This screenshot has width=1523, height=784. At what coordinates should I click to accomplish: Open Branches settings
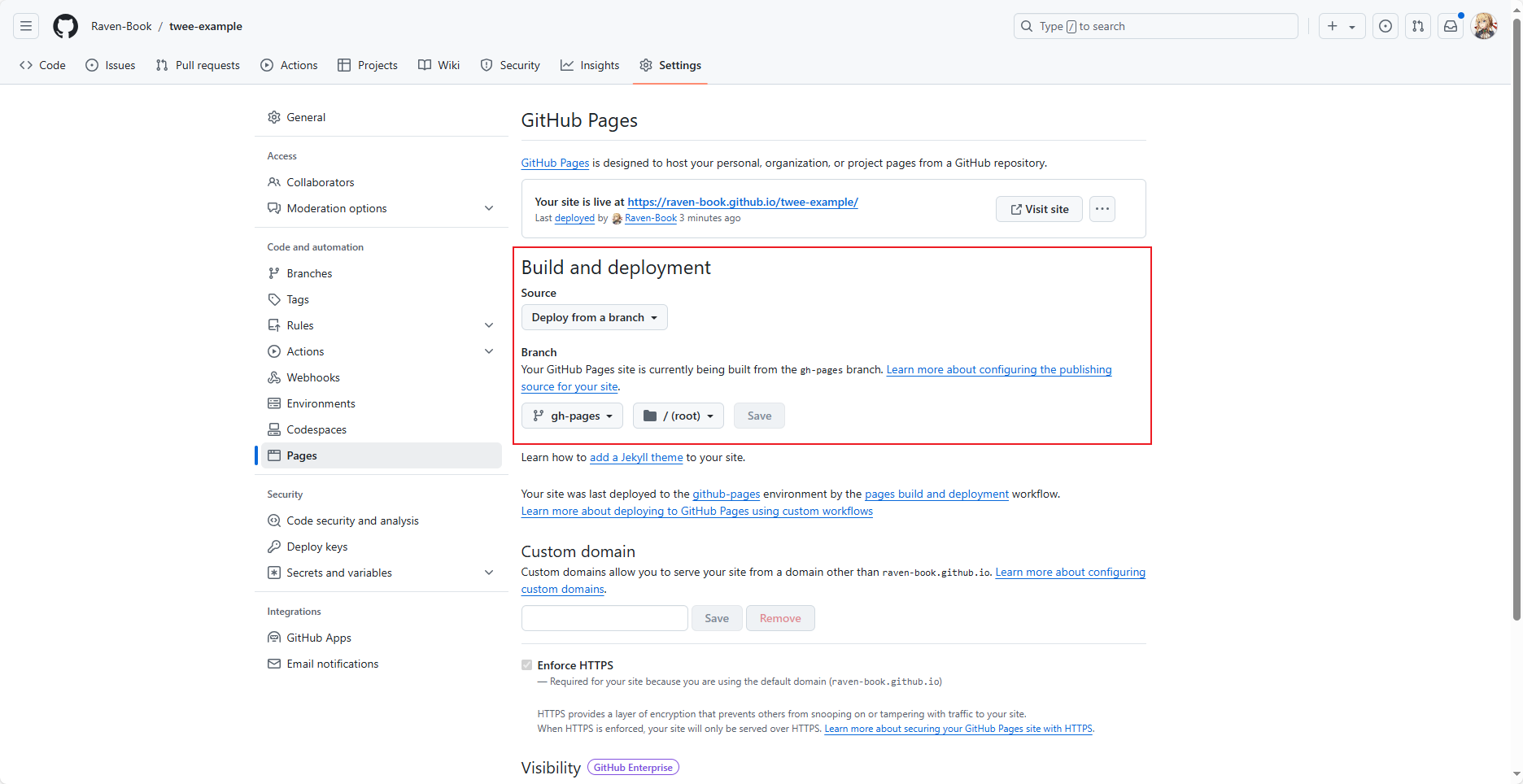click(381, 273)
